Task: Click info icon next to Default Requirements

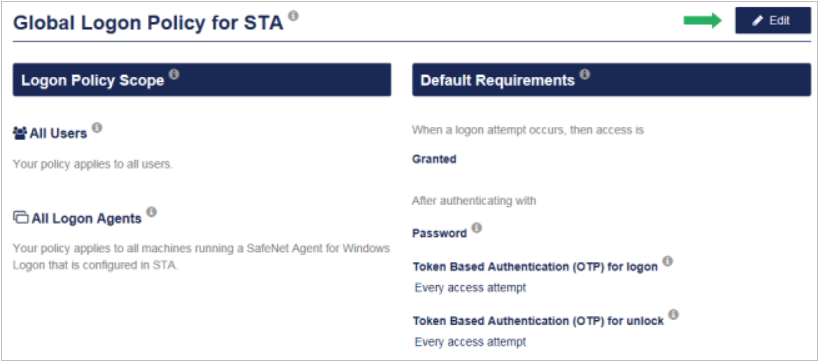Action: pos(584,74)
